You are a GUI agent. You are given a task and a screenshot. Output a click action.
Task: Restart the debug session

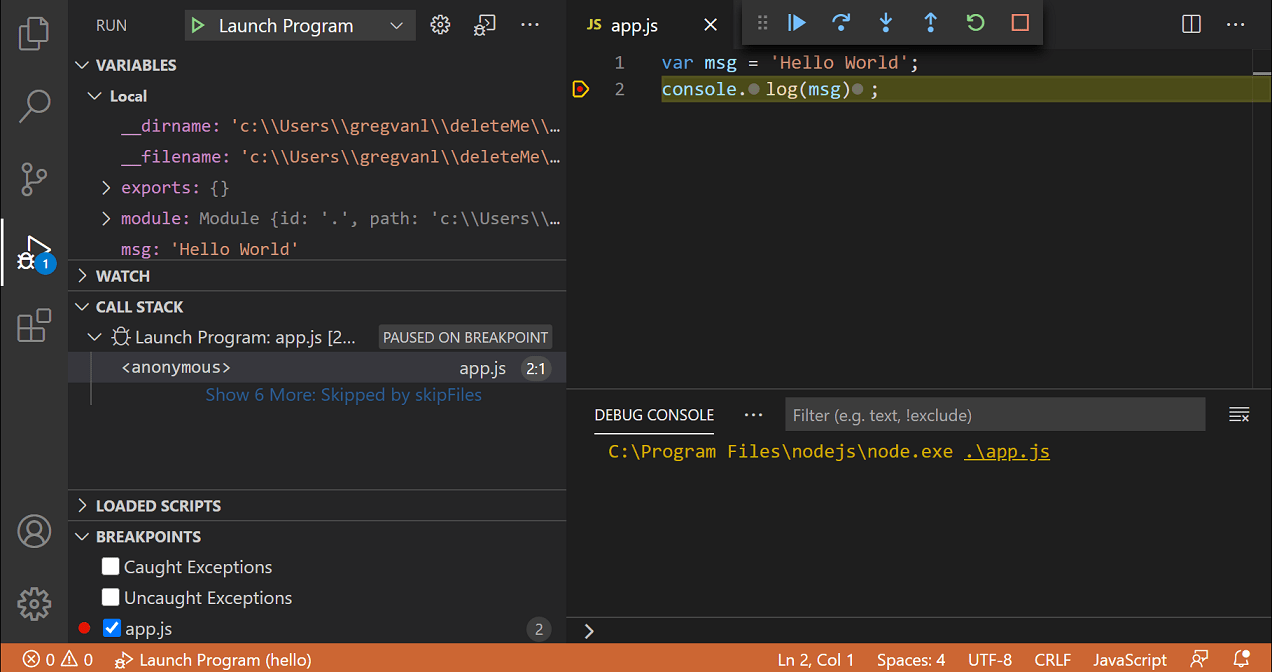coord(975,24)
